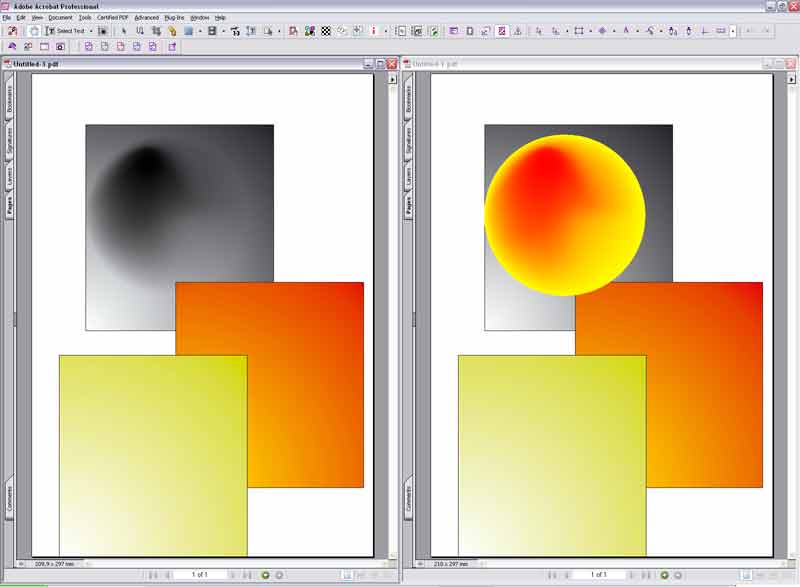The image size is (800, 587).
Task: Open dropdown next to the blue square icon
Action: [200, 31]
